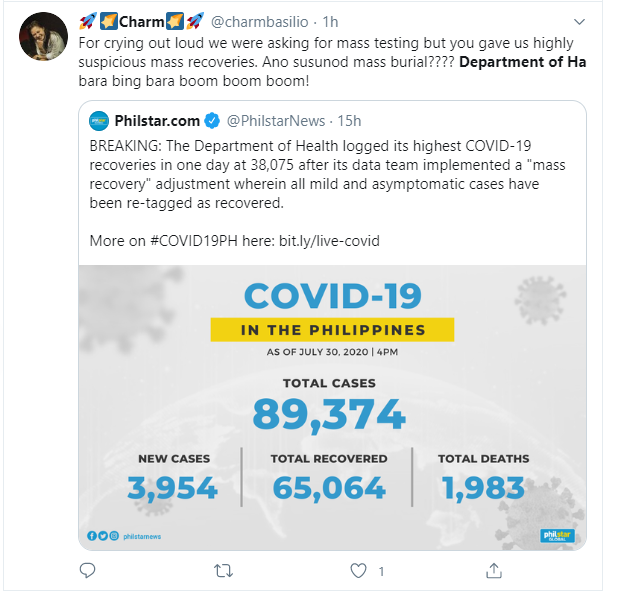Click the Philstar.com display name
The width and height of the screenshot is (623, 591).
(x=157, y=121)
